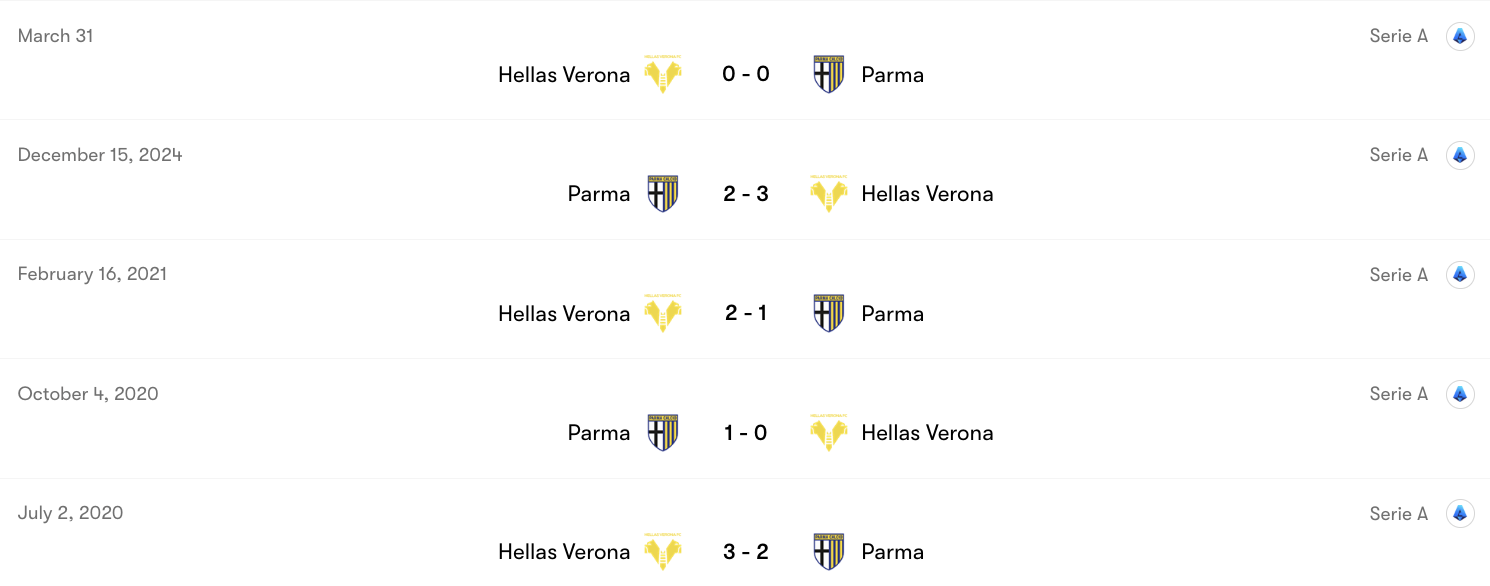The height and width of the screenshot is (586, 1490).
Task: Click the Serie A label on the top row
Action: pos(1398,35)
